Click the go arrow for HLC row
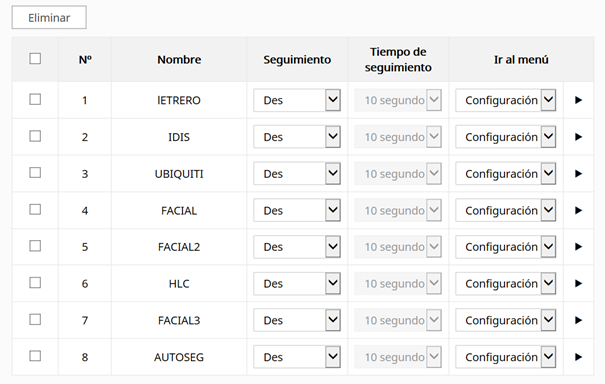 [578, 284]
